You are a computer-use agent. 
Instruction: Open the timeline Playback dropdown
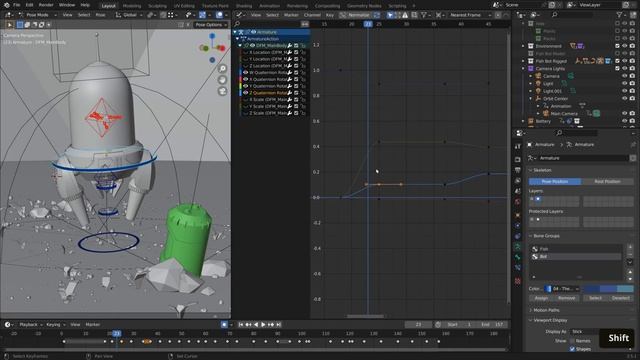[x=30, y=324]
